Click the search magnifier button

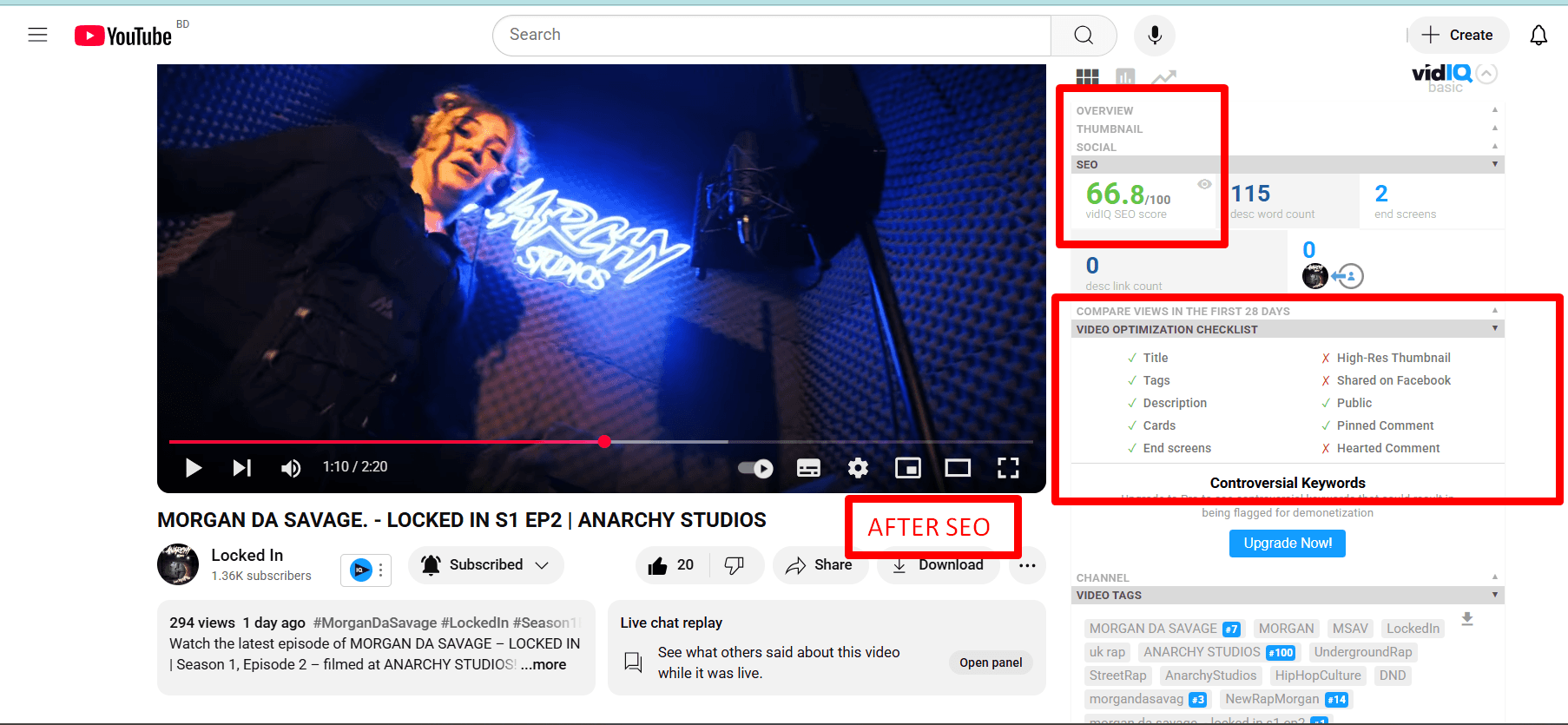[x=1084, y=35]
